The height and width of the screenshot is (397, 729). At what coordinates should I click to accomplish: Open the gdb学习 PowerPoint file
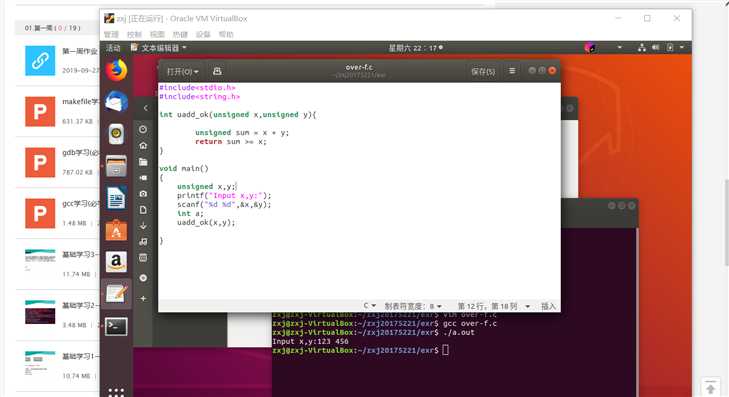[x=40, y=162]
